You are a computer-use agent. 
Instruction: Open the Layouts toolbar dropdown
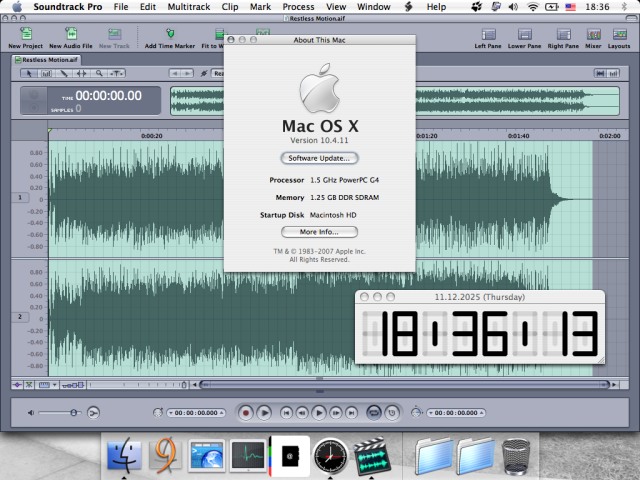pyautogui.click(x=619, y=36)
